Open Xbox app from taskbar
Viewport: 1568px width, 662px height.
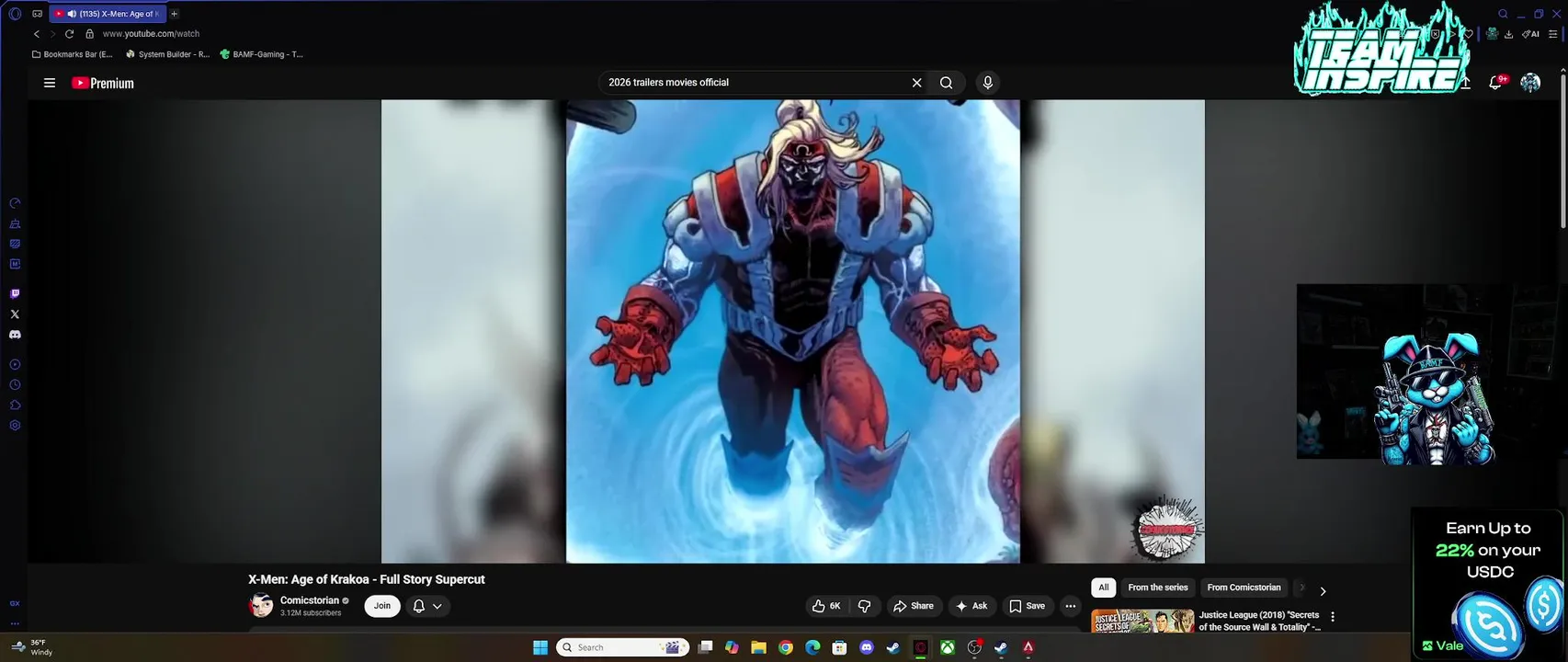pos(947,647)
